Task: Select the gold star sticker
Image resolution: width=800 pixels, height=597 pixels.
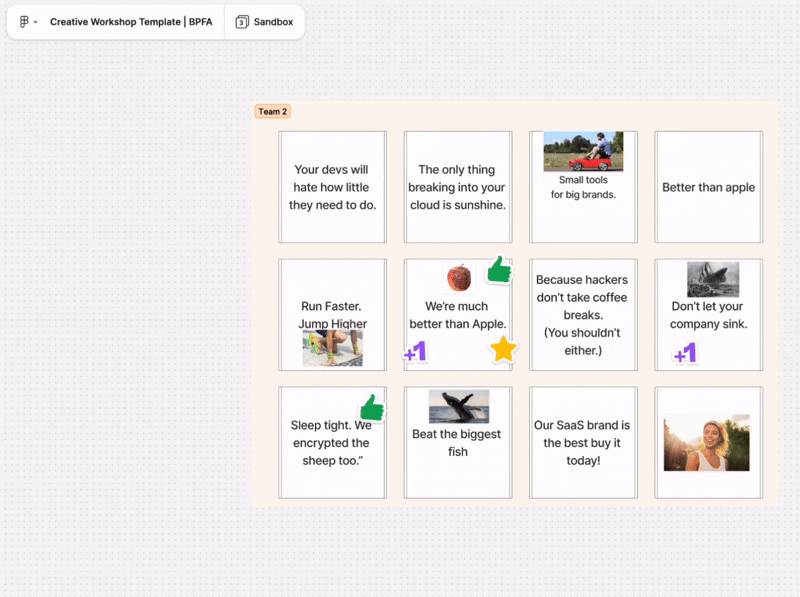Action: 503,348
